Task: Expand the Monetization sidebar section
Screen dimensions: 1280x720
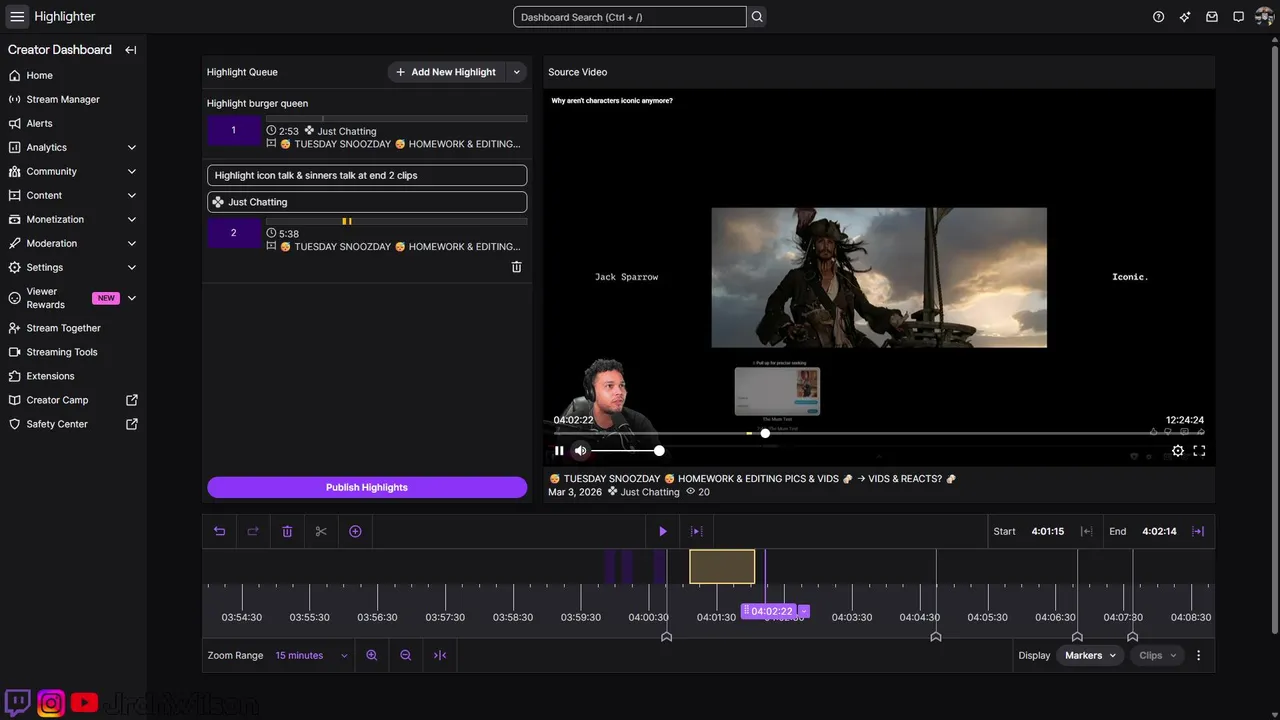Action: point(132,219)
